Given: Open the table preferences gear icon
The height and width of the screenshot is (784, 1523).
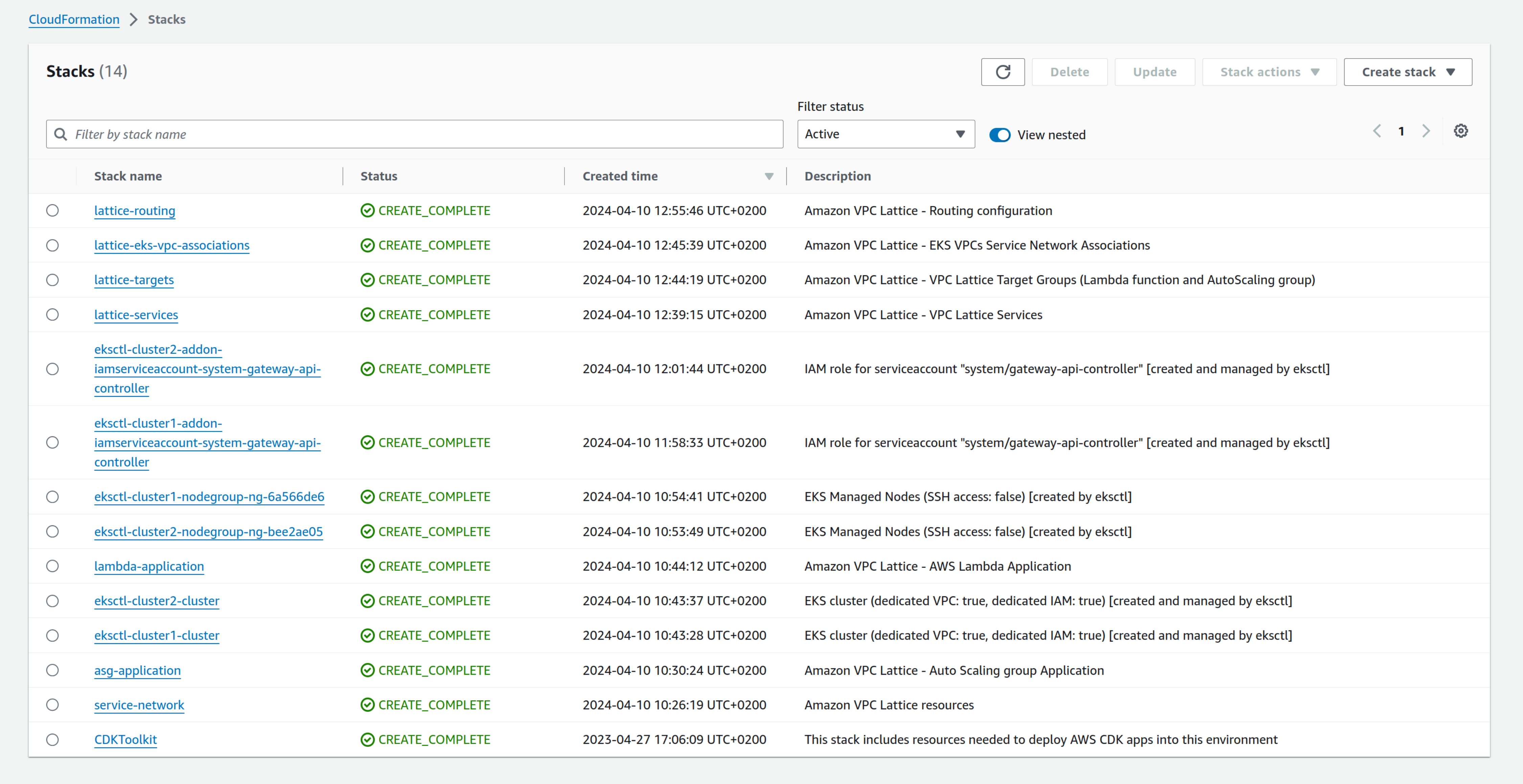Looking at the screenshot, I should tap(1460, 131).
